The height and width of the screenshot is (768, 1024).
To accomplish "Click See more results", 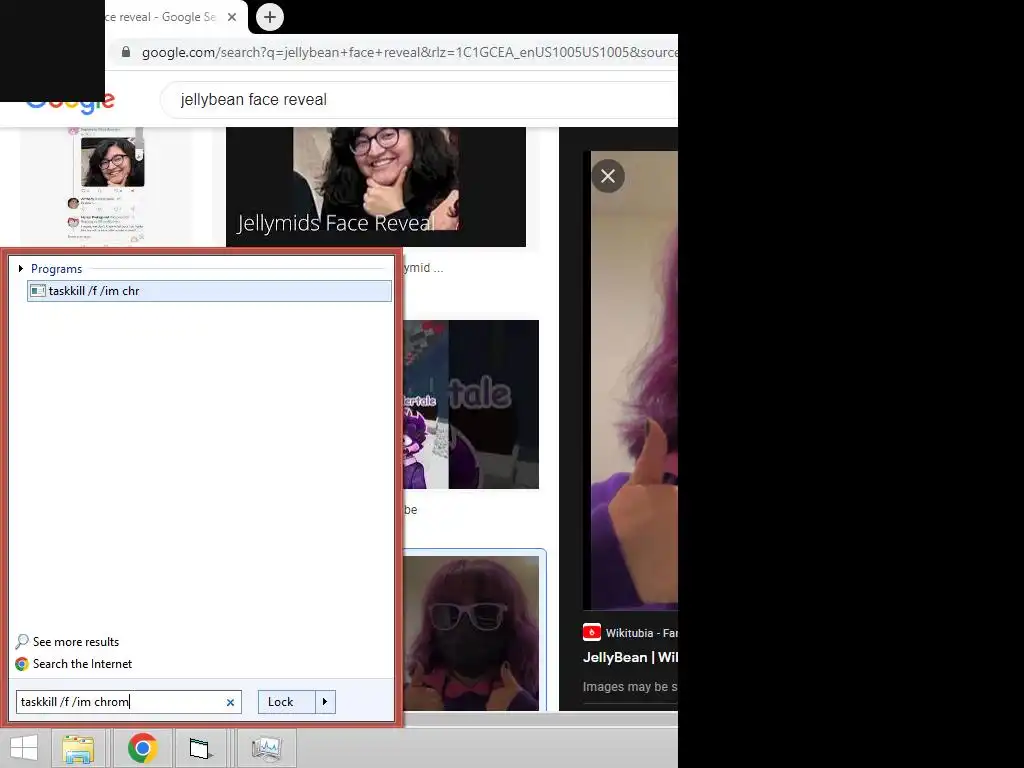I will point(76,642).
